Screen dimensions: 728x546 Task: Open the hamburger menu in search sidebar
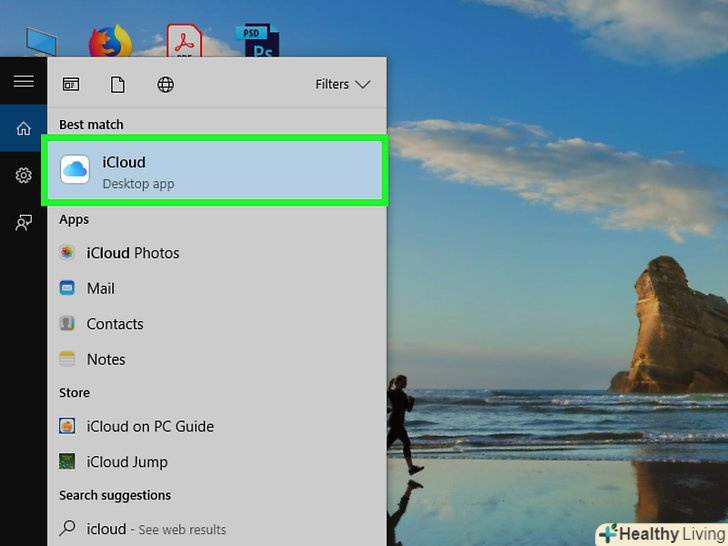[23, 81]
